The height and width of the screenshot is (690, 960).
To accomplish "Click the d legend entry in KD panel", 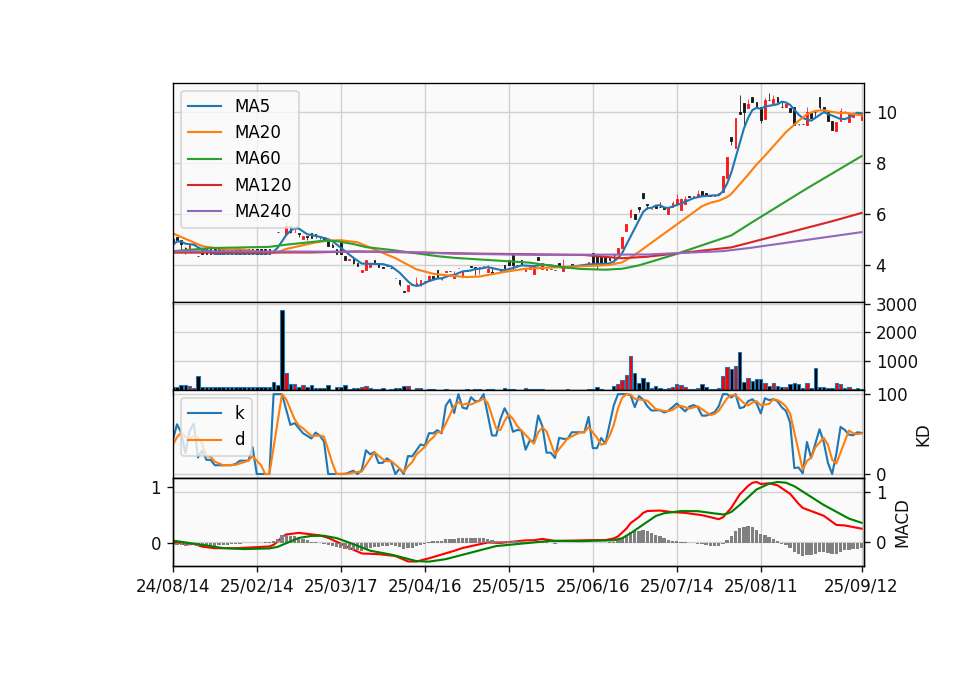I will tap(239, 438).
